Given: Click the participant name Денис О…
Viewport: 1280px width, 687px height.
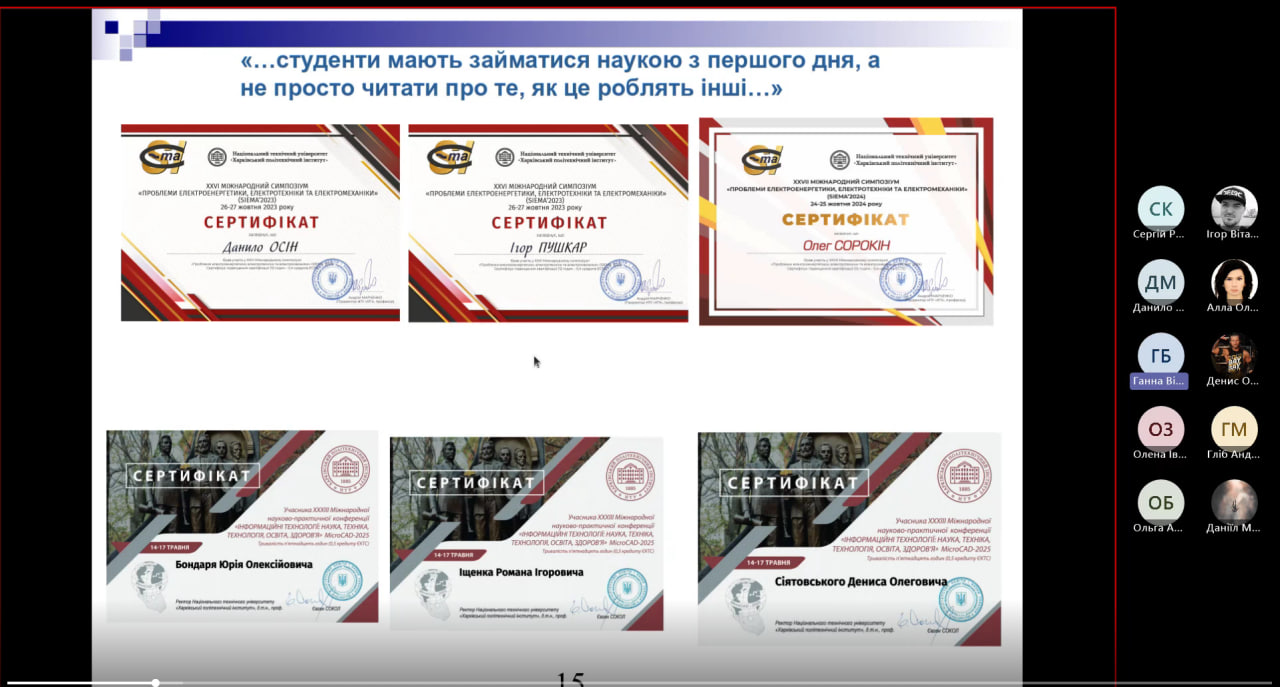Looking at the screenshot, I should (x=1233, y=381).
